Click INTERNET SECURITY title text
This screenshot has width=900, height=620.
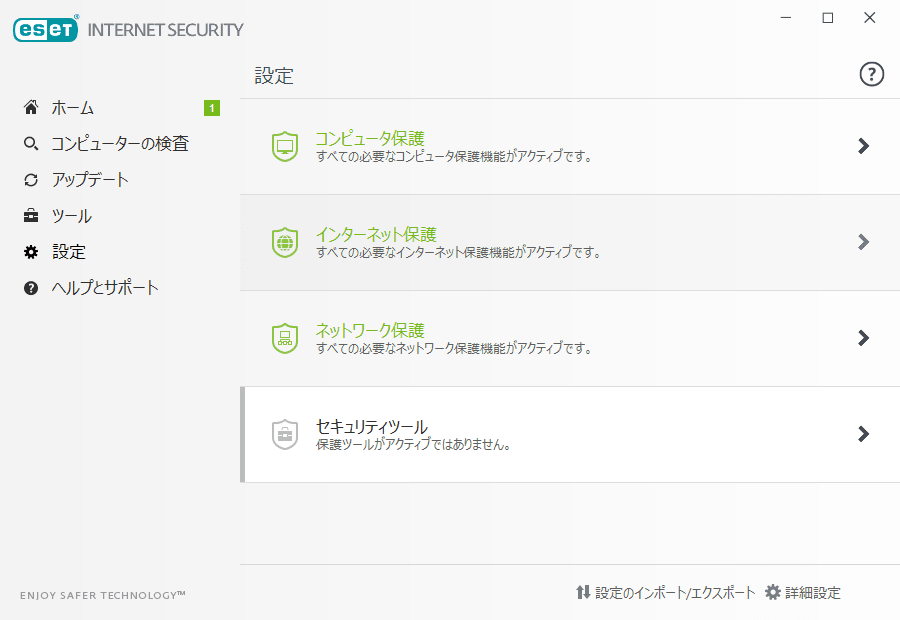pyautogui.click(x=165, y=30)
